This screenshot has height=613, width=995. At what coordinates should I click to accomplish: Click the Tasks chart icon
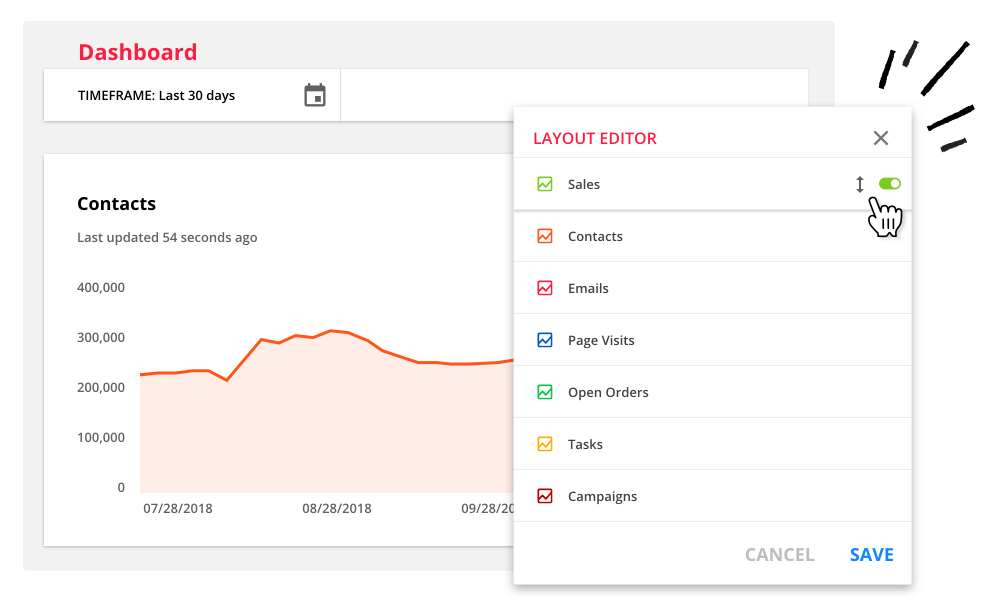pyautogui.click(x=545, y=444)
